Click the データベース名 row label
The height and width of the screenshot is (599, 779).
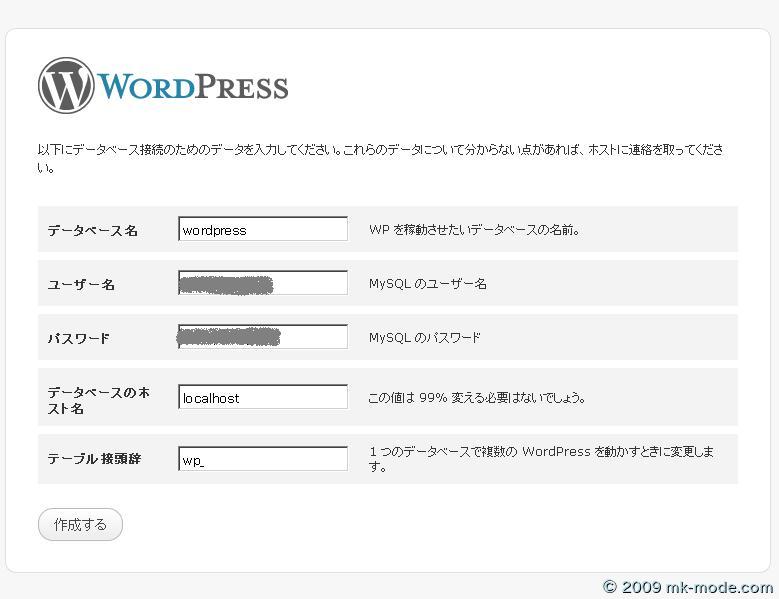pos(92,231)
